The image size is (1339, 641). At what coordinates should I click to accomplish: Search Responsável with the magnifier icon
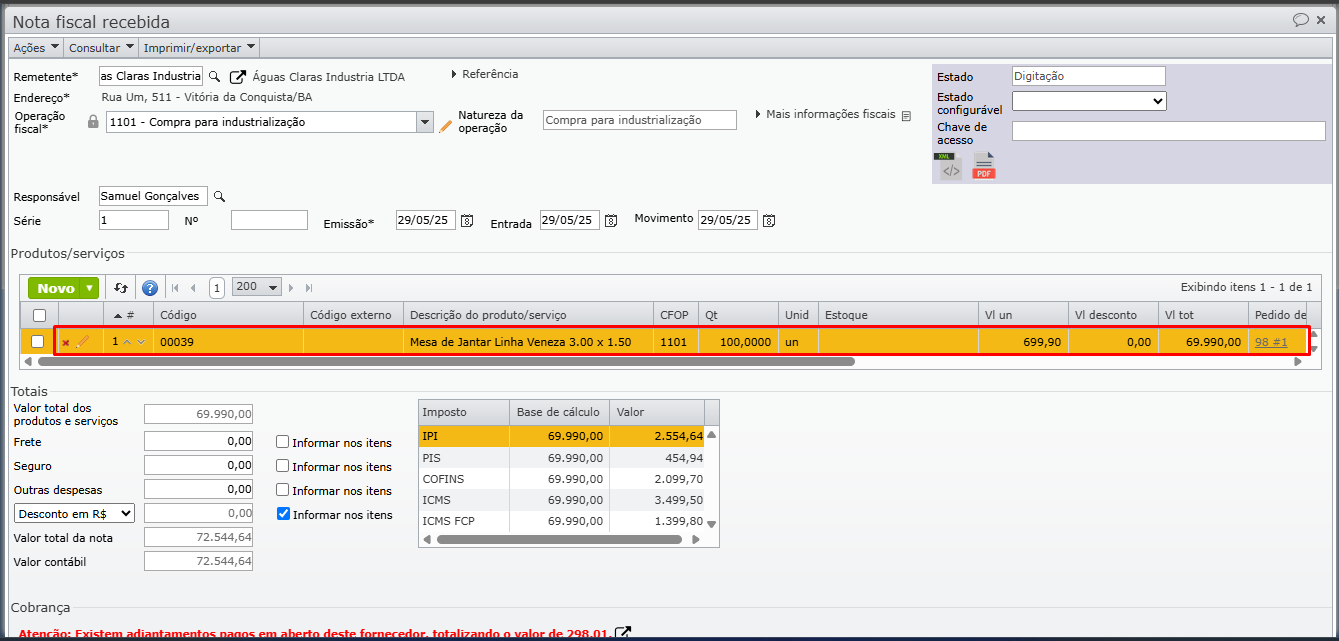(220, 197)
